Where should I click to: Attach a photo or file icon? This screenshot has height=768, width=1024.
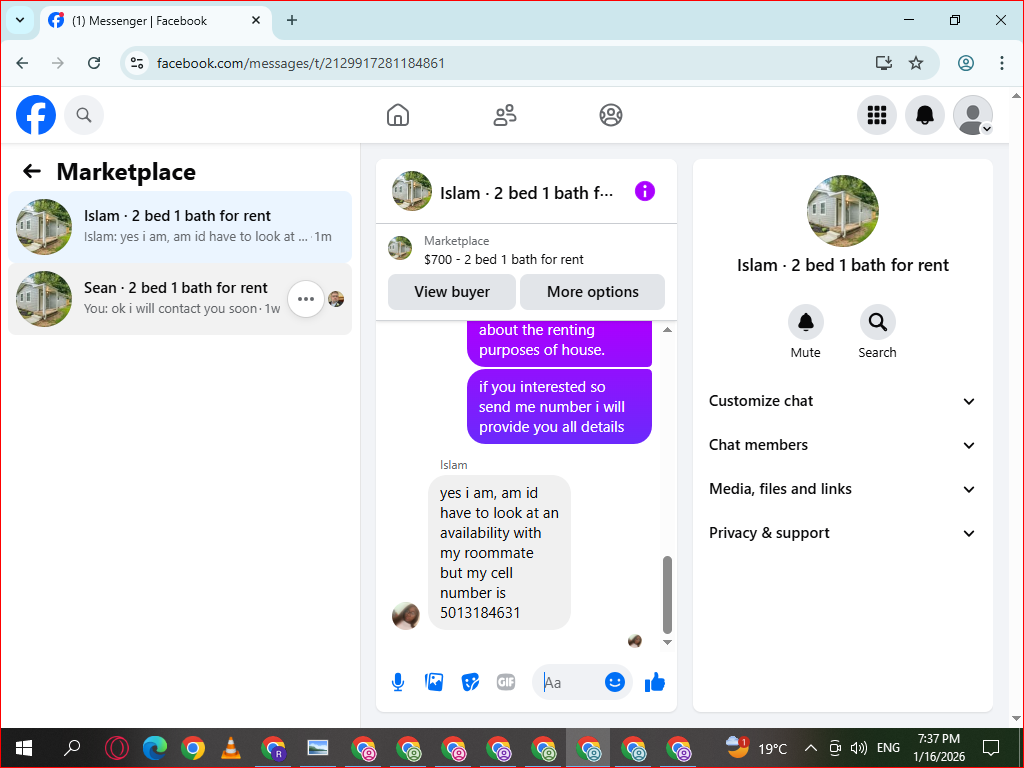point(434,682)
